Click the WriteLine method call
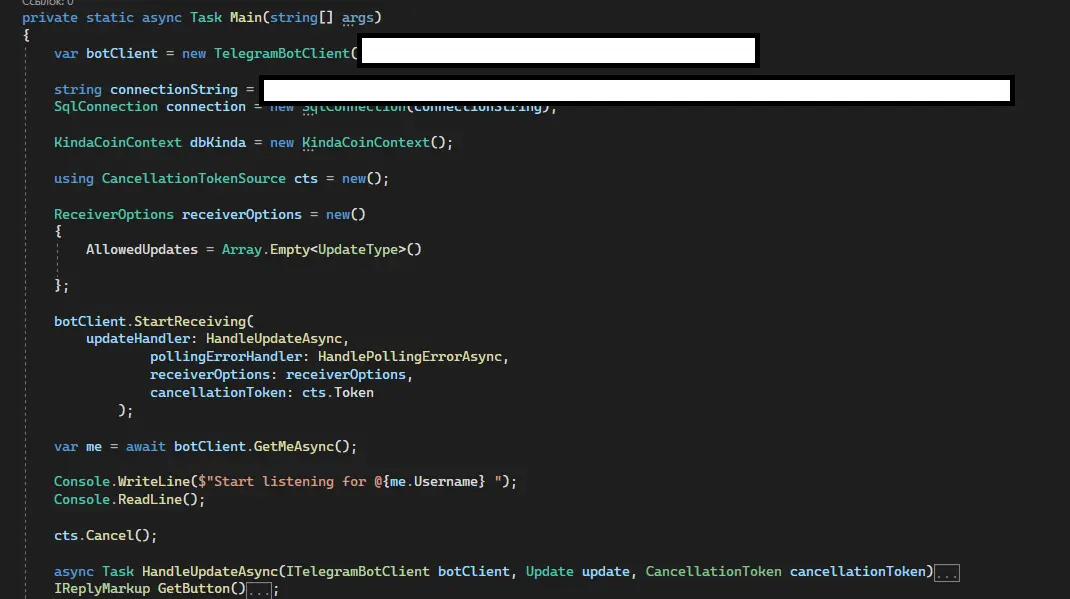1070x599 pixels. click(x=154, y=481)
